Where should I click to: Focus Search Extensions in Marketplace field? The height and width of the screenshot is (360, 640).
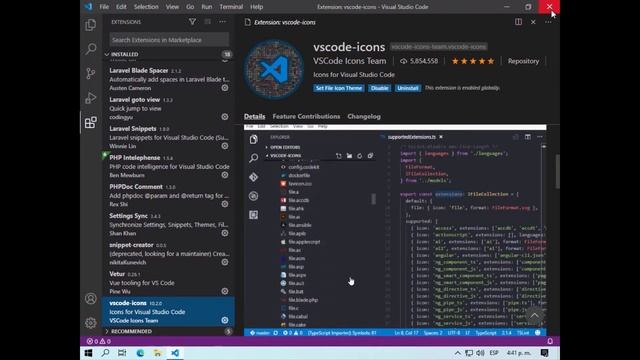pyautogui.click(x=169, y=40)
